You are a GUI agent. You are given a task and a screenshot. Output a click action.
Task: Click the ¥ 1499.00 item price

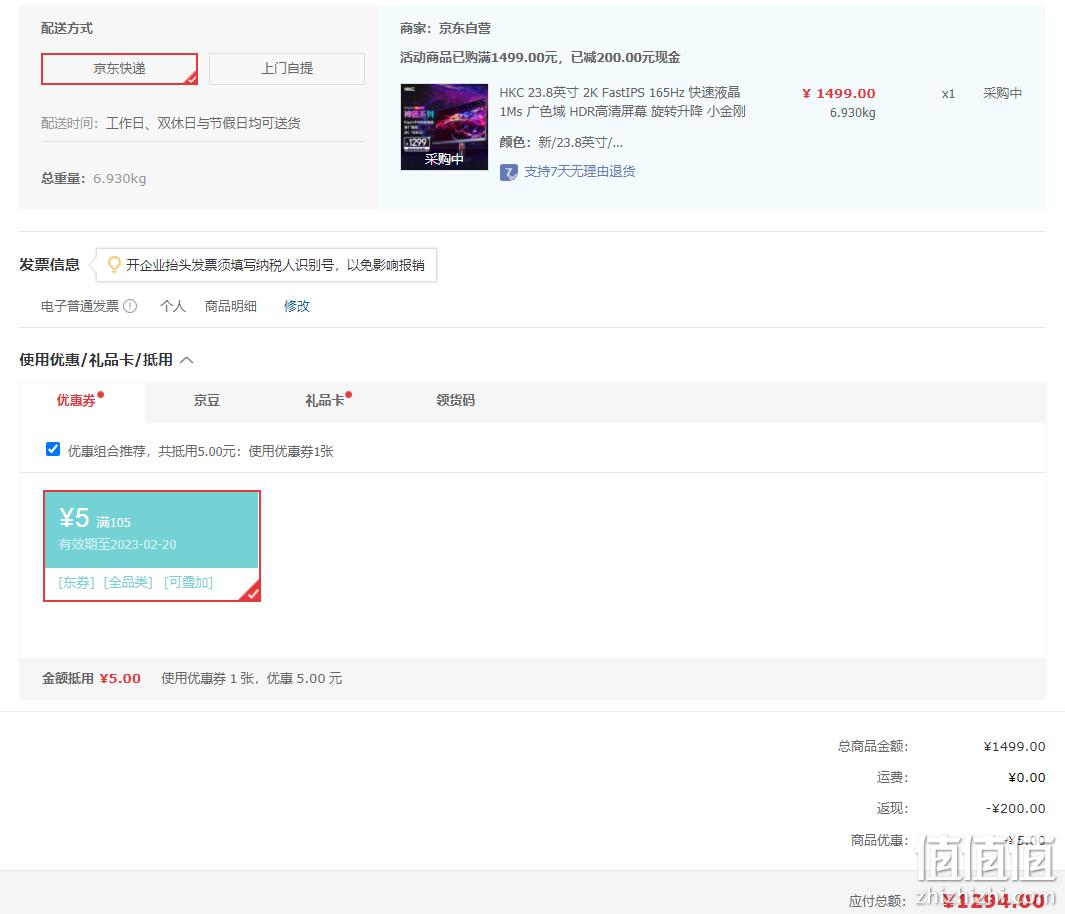pyautogui.click(x=839, y=94)
